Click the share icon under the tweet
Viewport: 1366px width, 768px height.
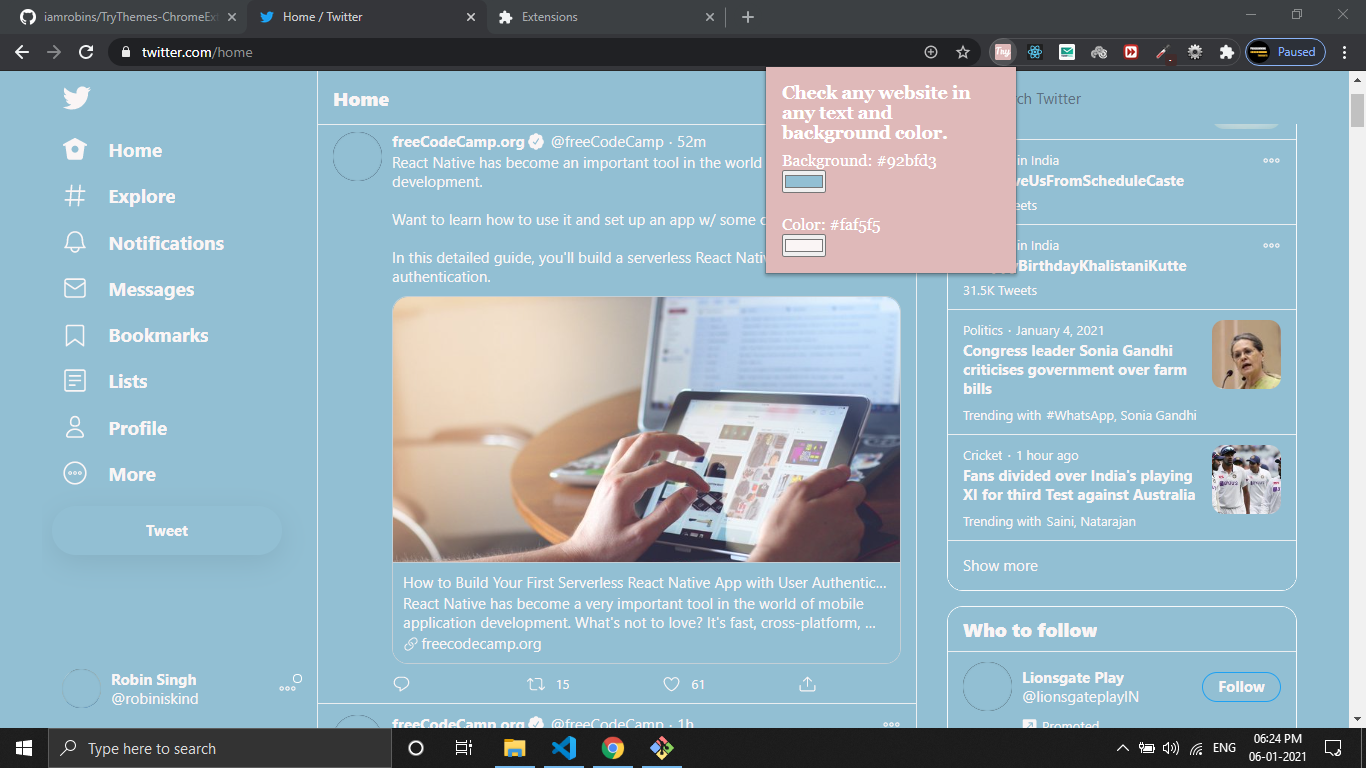808,684
